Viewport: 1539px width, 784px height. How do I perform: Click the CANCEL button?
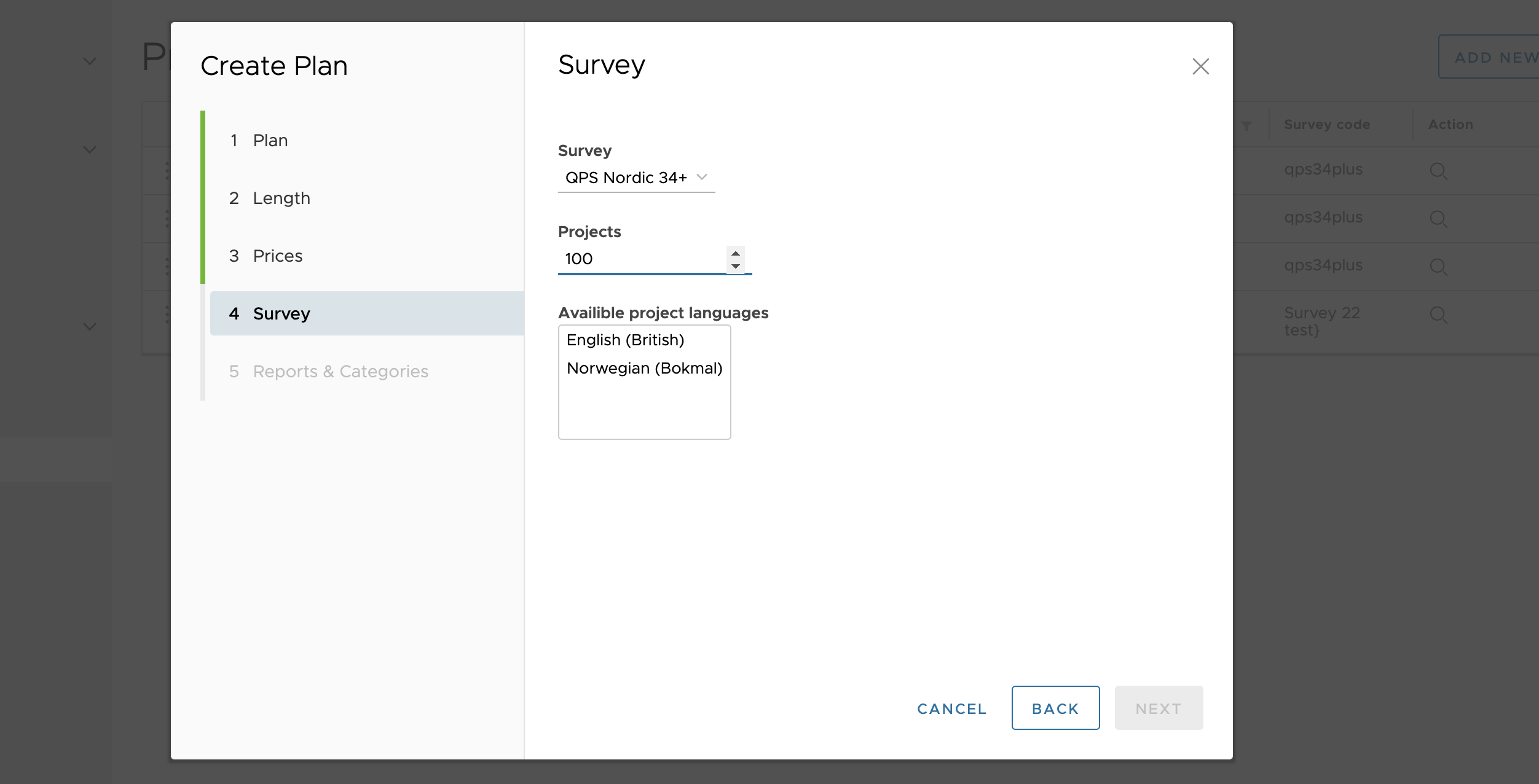951,708
